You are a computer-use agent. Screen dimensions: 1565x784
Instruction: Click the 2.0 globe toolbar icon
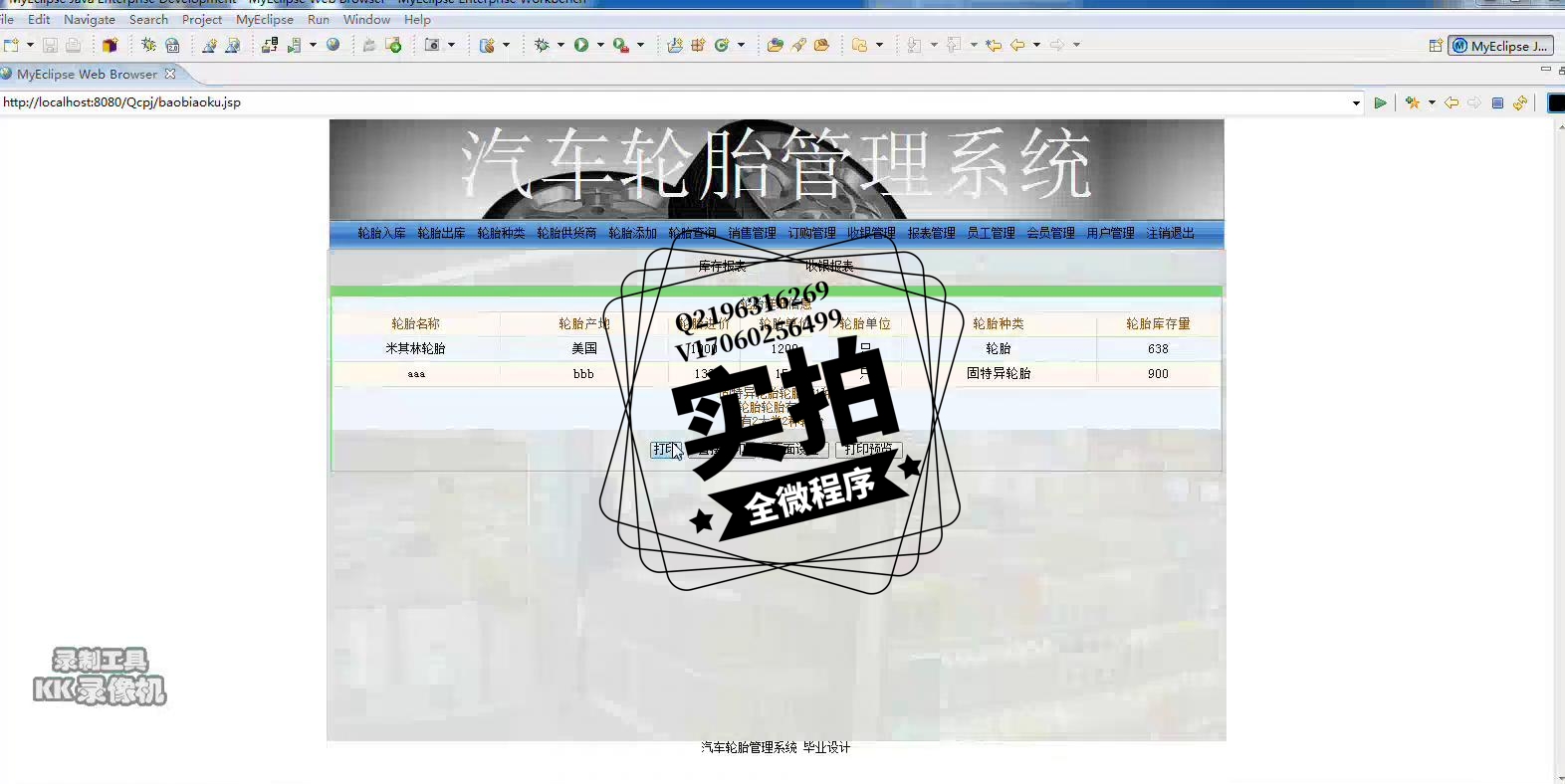172,45
